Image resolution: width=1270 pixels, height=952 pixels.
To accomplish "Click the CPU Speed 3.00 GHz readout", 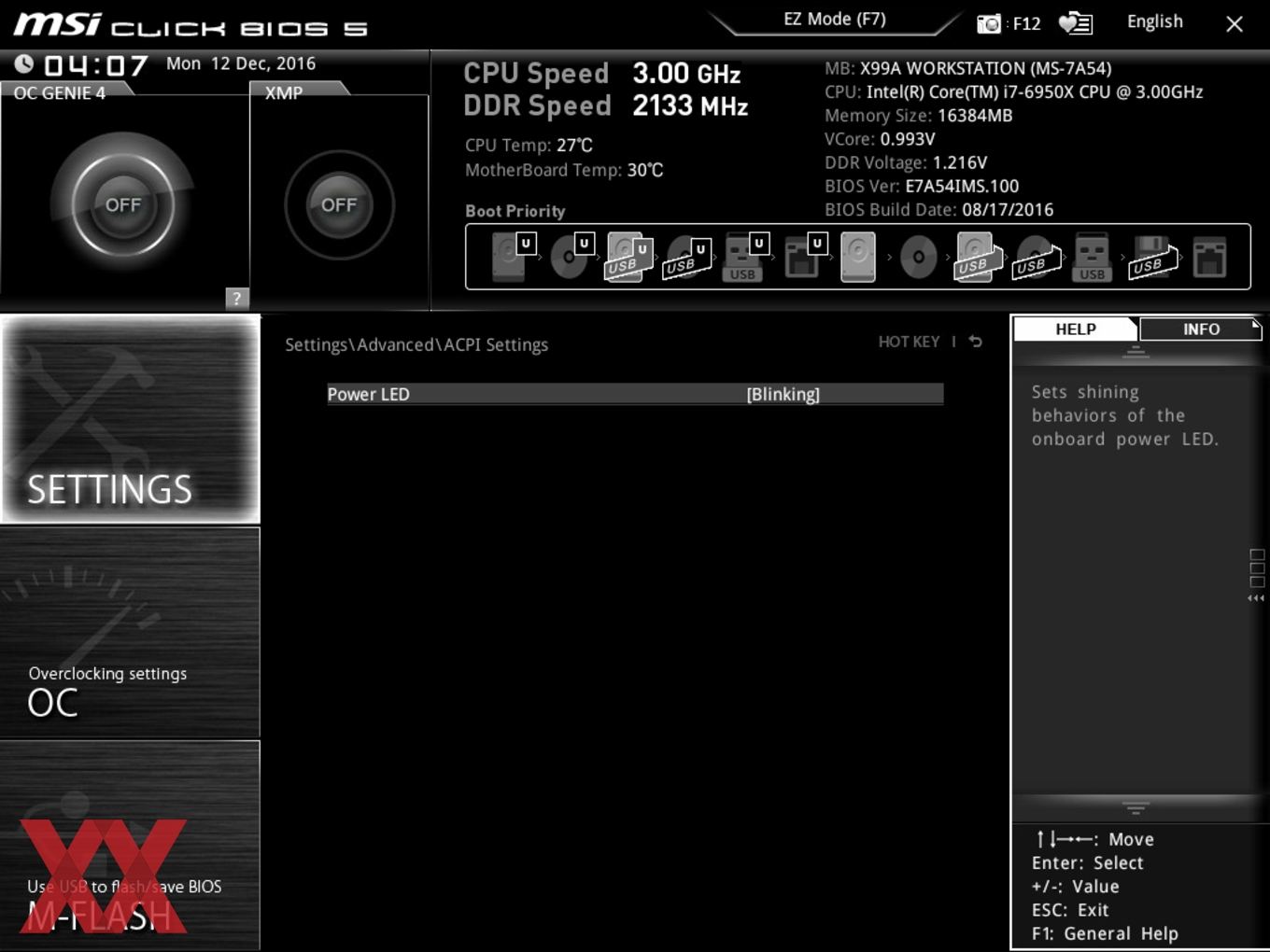I will [x=602, y=74].
